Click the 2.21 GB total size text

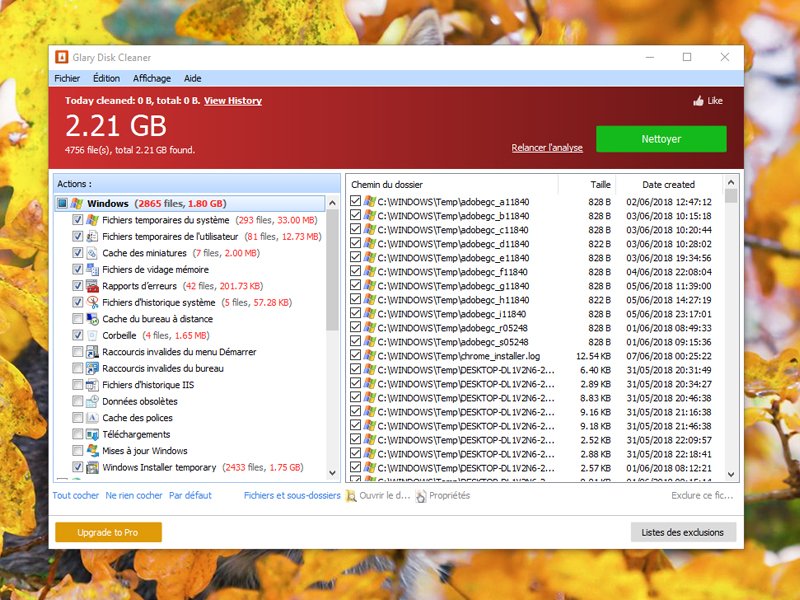pyautogui.click(x=116, y=126)
